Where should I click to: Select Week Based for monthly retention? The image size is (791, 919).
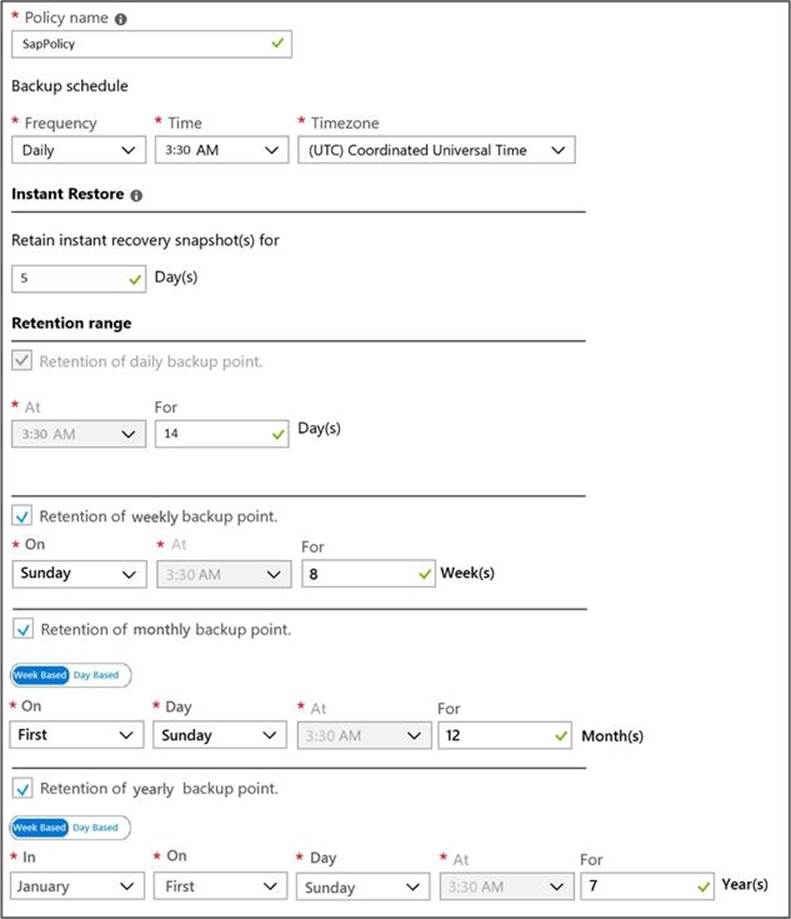pos(40,675)
